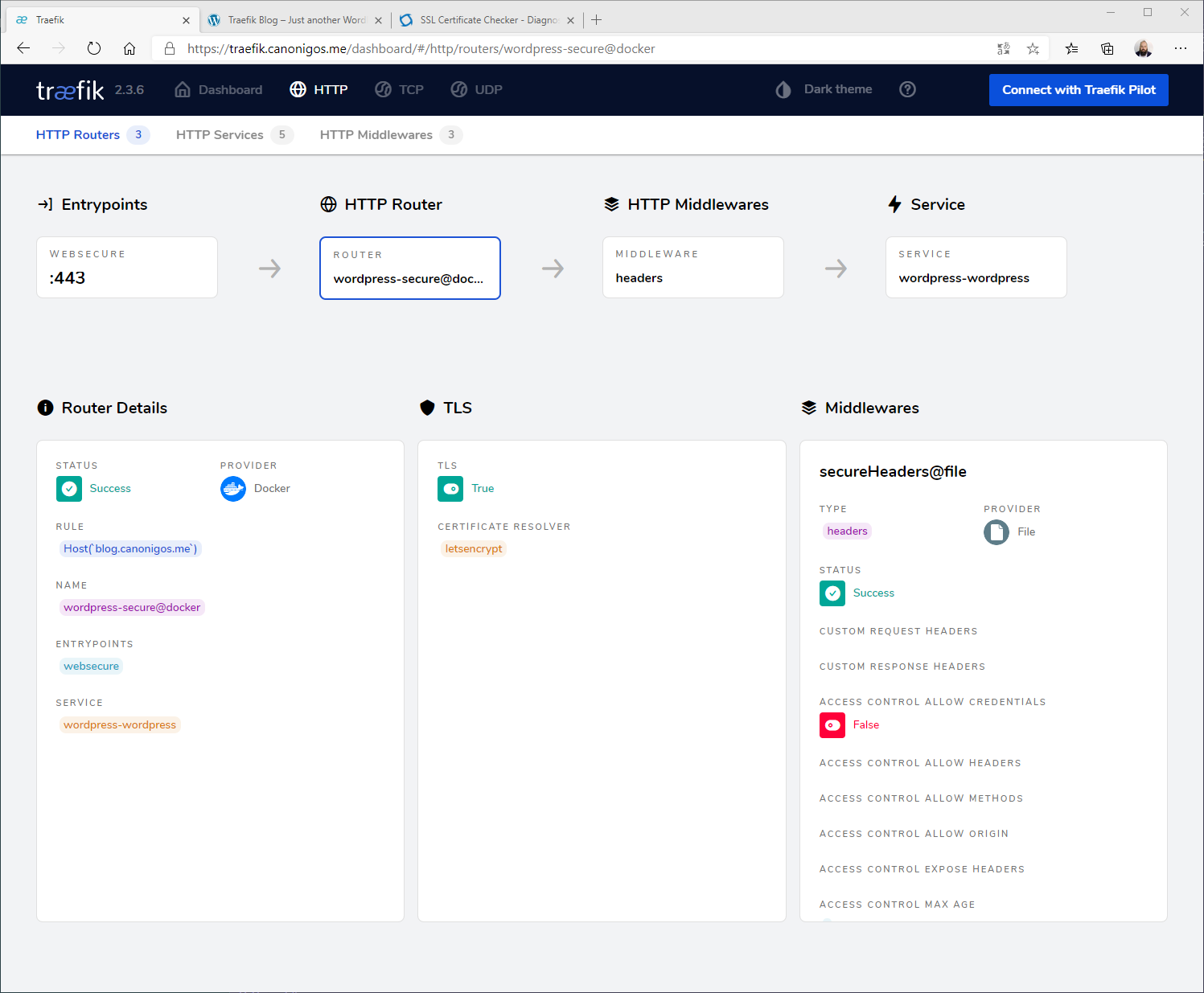Image resolution: width=1204 pixels, height=993 pixels.
Task: Open the wordpress-wordpress service card
Action: point(976,268)
